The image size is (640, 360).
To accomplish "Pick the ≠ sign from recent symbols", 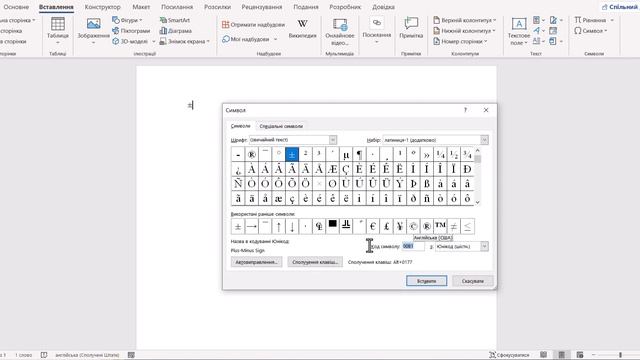I will pos(453,226).
